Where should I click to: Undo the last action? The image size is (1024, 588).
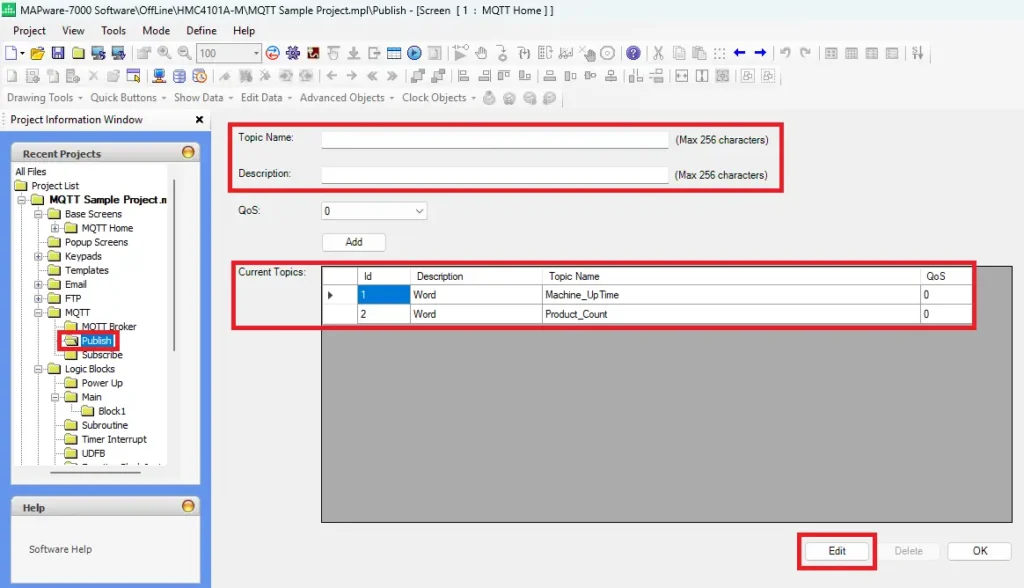(786, 53)
